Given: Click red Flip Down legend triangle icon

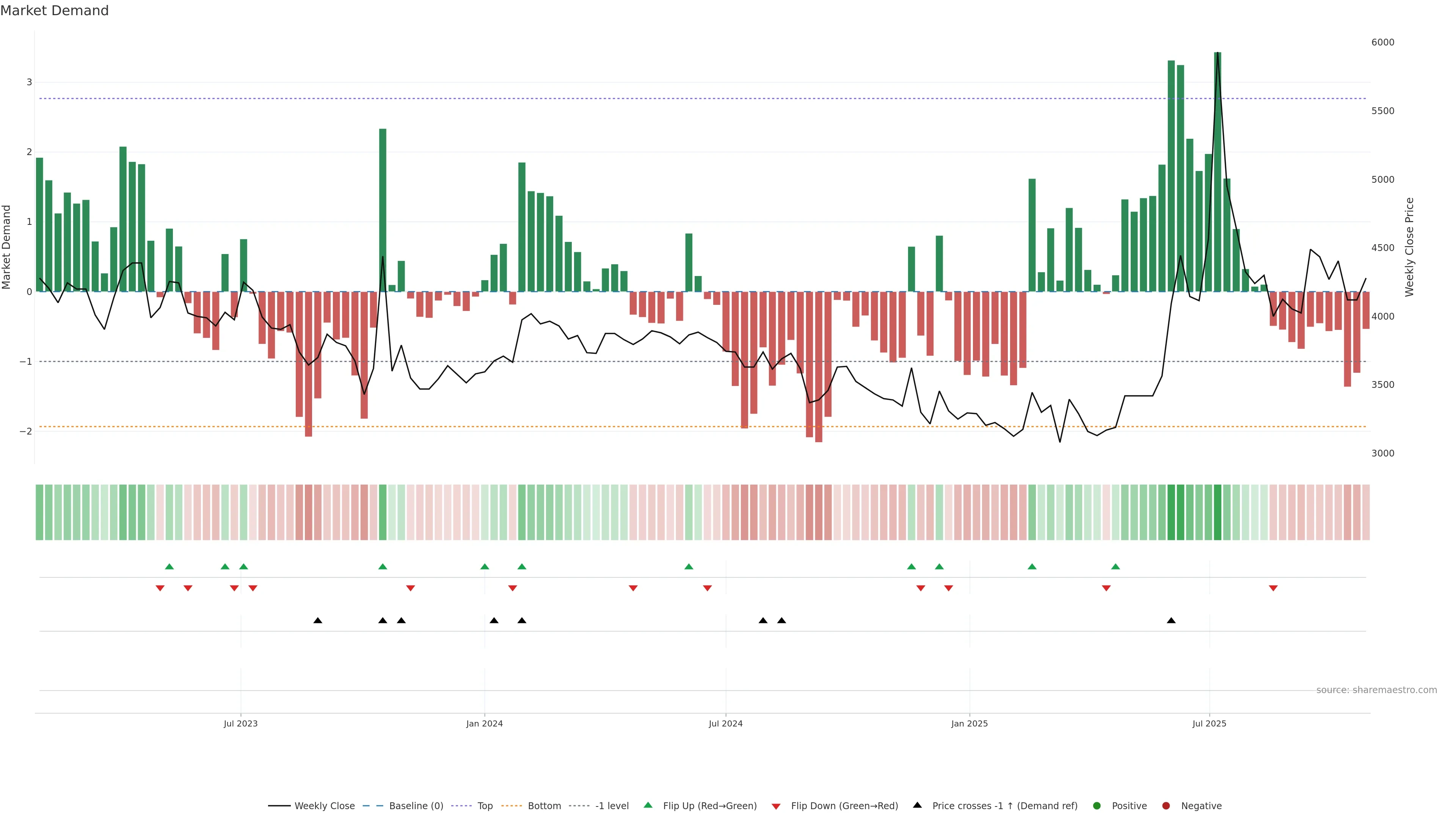Looking at the screenshot, I should (776, 806).
